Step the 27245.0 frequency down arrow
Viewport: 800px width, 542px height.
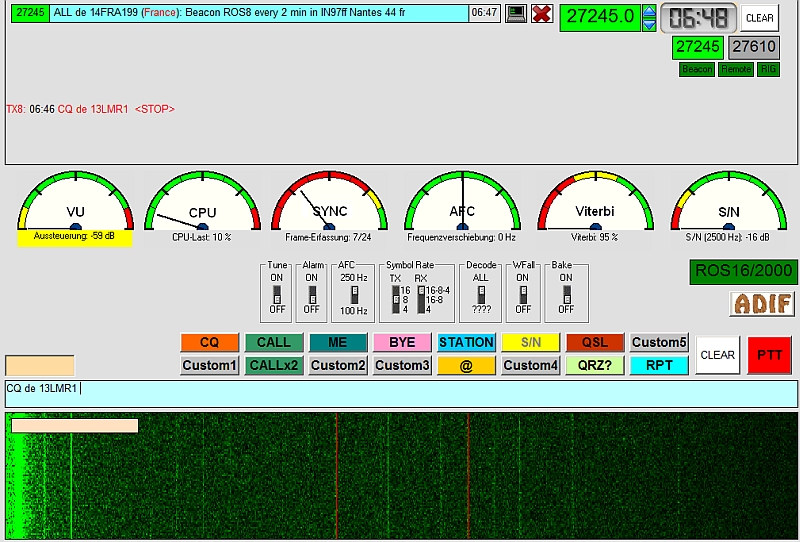[x=649, y=24]
